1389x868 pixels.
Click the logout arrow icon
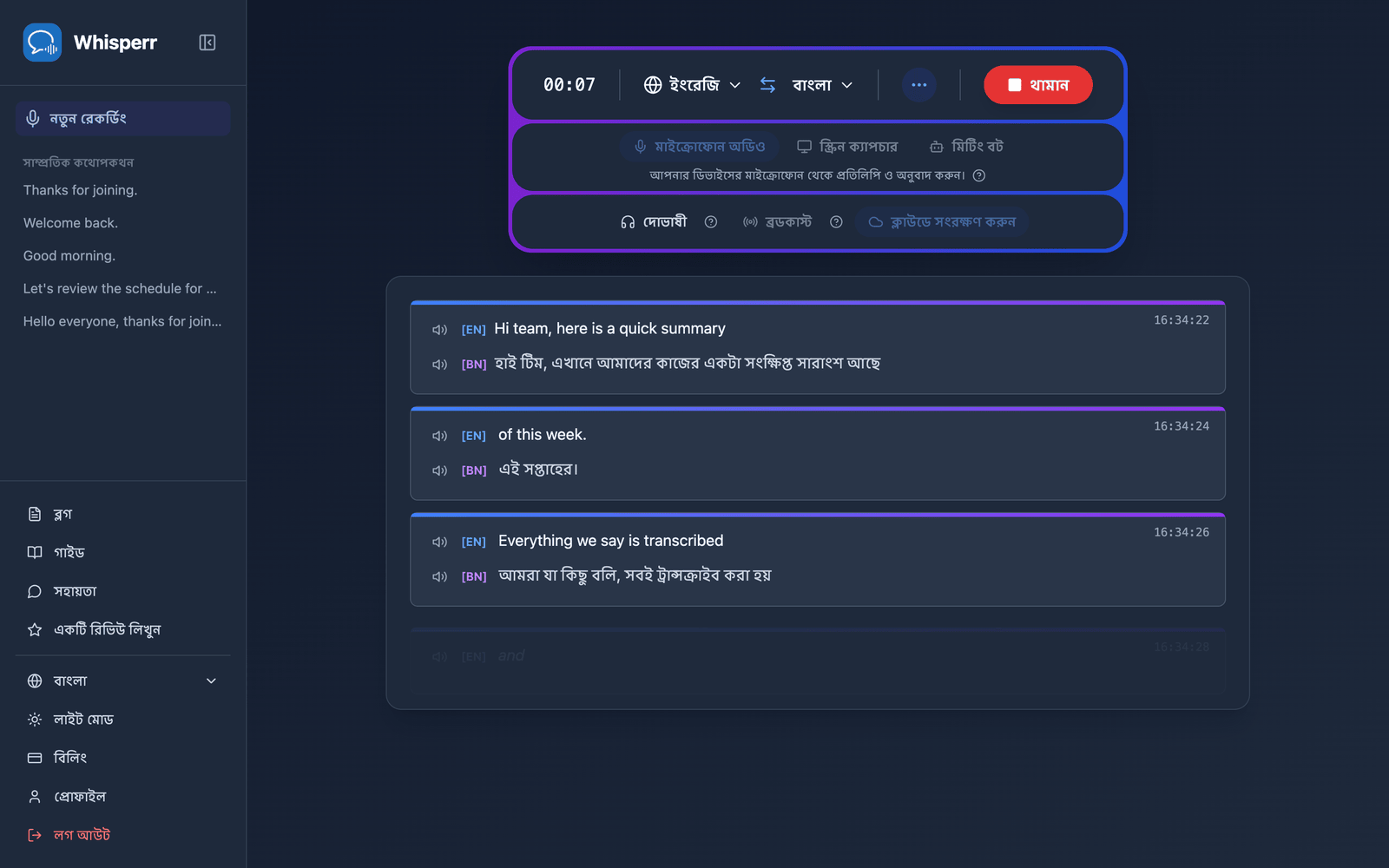tap(35, 835)
